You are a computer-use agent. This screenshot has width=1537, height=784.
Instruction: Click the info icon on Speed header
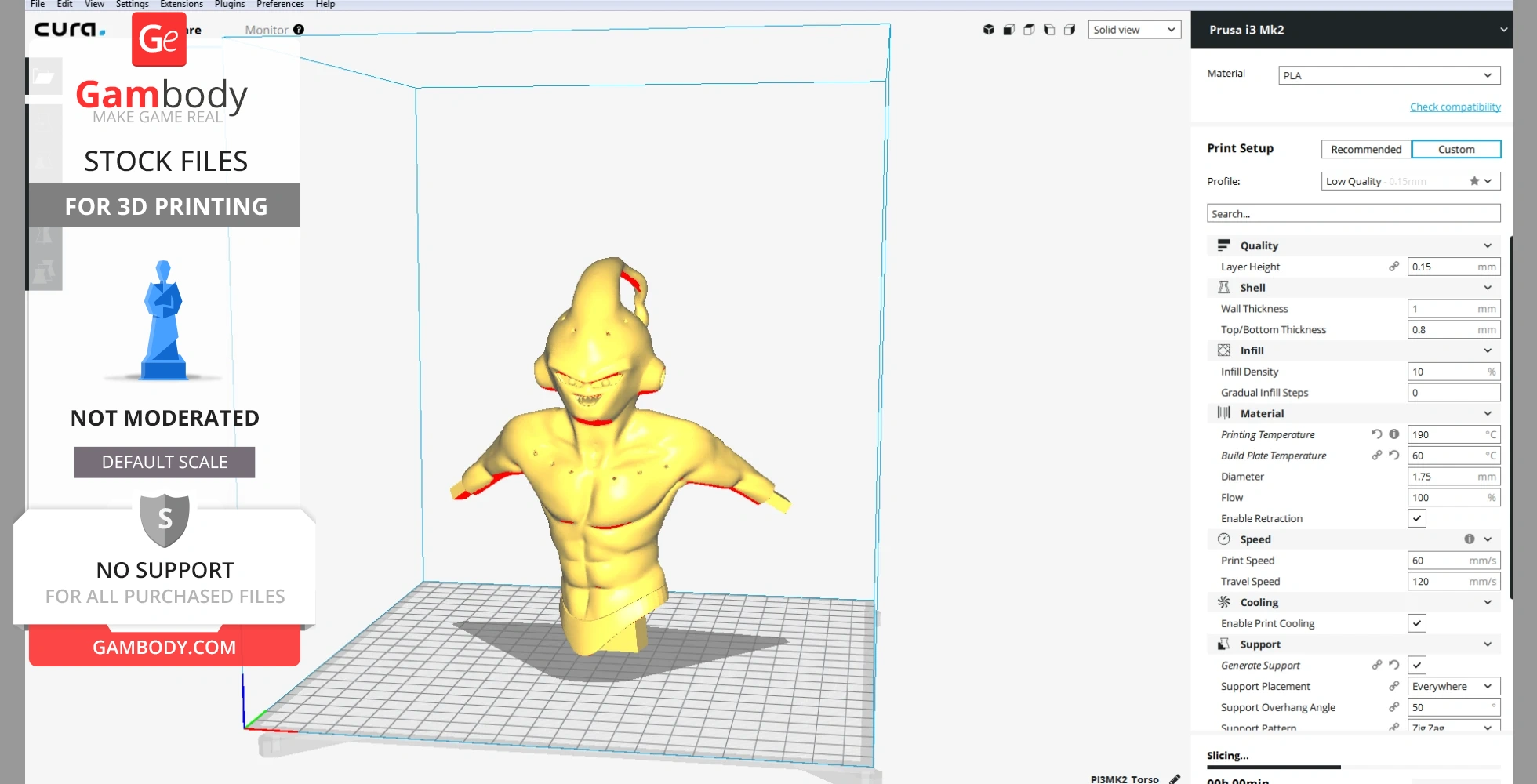[1469, 539]
